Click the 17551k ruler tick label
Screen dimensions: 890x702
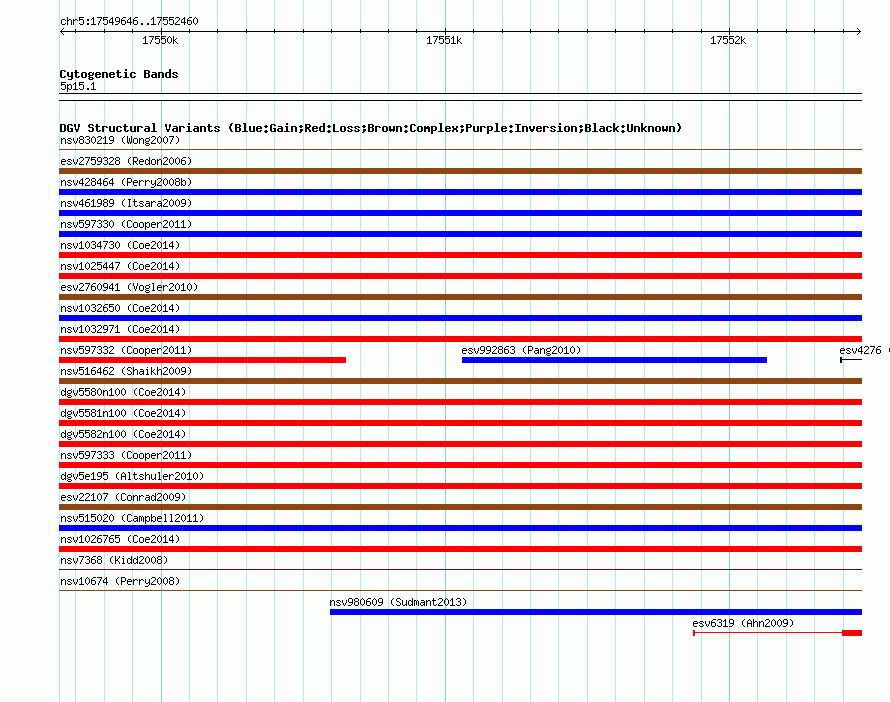pyautogui.click(x=444, y=40)
